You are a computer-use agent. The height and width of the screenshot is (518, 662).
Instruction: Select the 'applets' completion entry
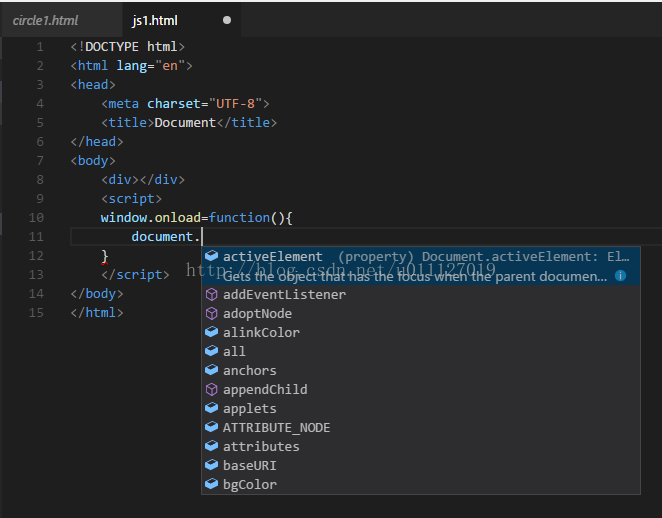(x=249, y=409)
